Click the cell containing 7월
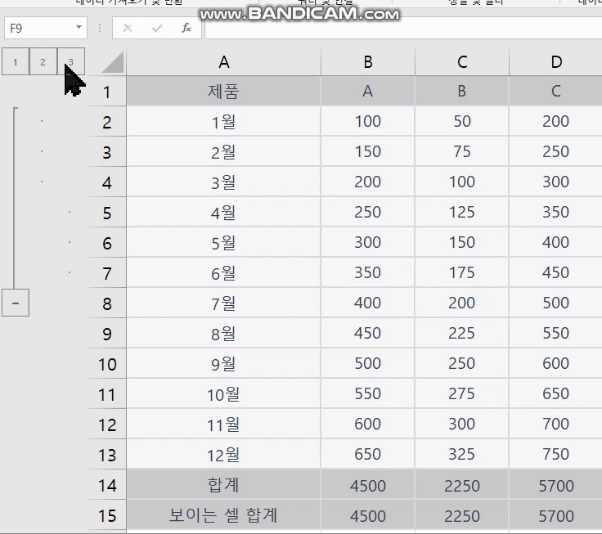Viewport: 602px width, 534px height. pos(224,303)
